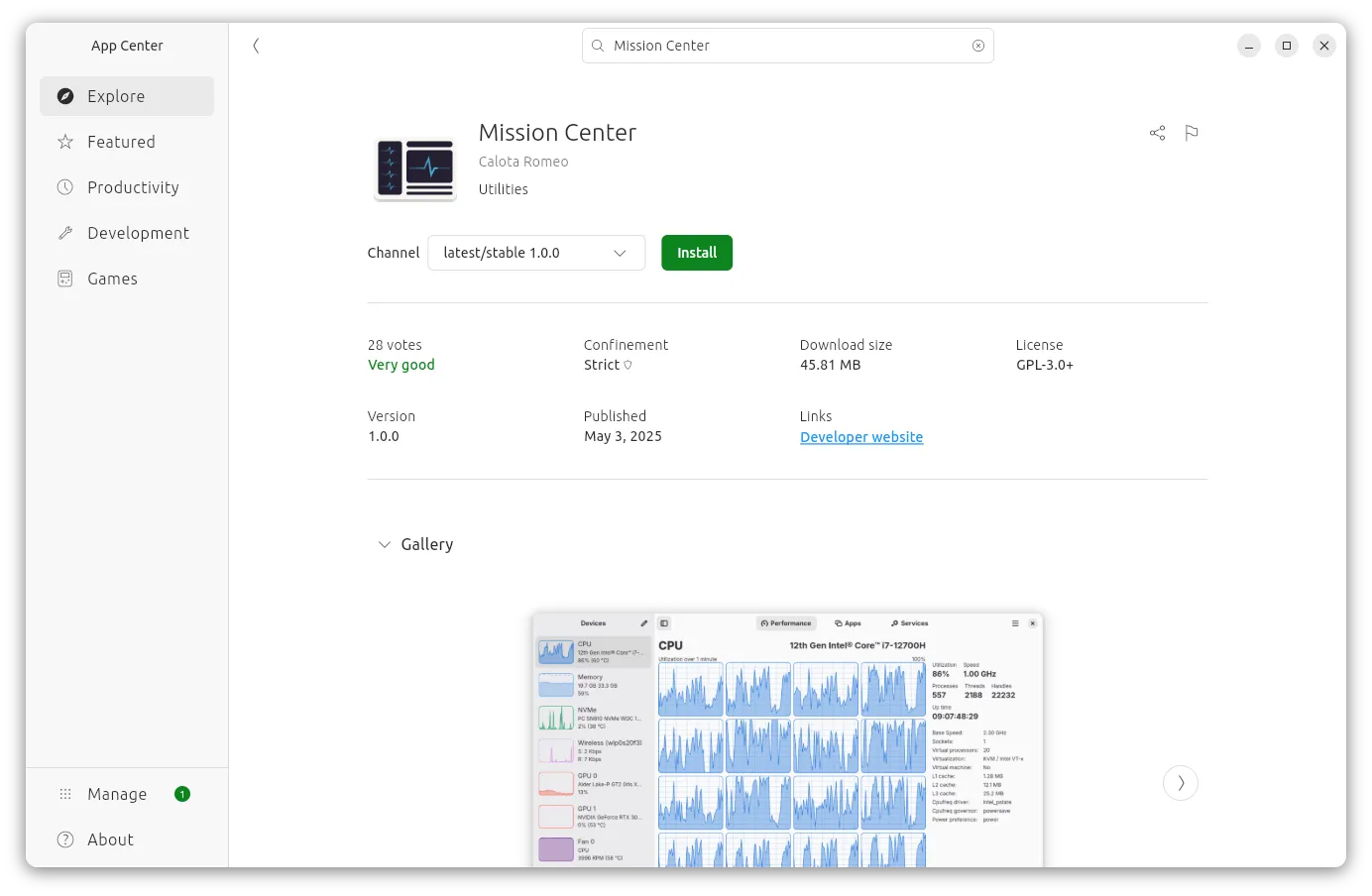Click the Mission Center app icon

pos(415,169)
